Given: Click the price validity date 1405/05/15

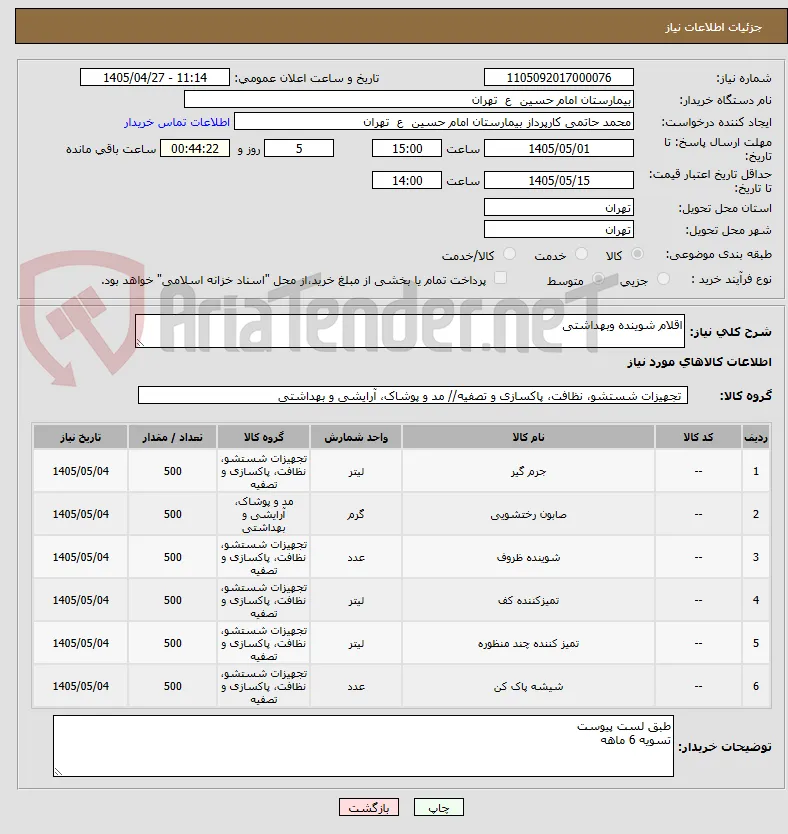Looking at the screenshot, I should point(559,181).
